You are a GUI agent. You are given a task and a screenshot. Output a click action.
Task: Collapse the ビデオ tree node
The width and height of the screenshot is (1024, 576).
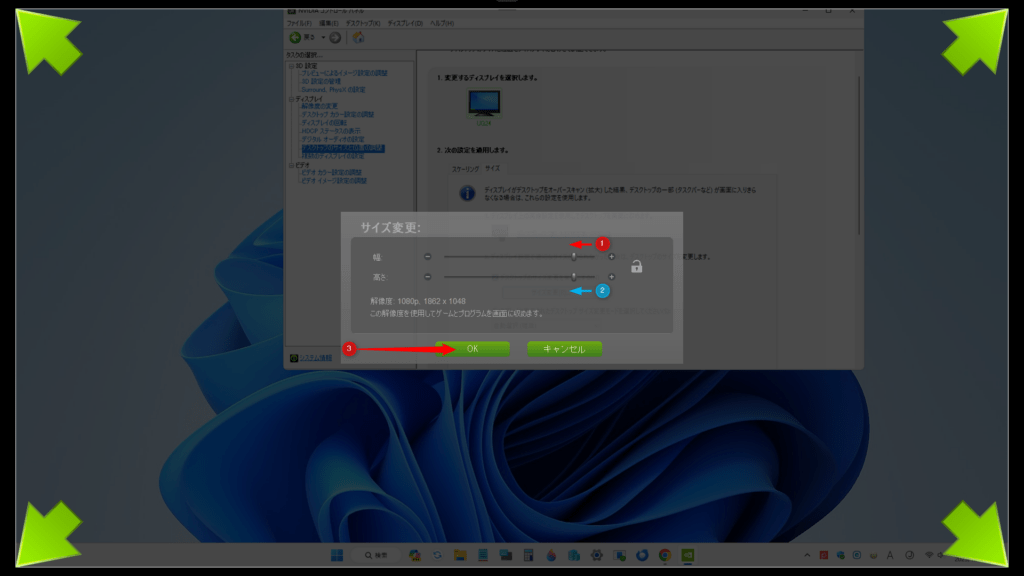pos(290,165)
